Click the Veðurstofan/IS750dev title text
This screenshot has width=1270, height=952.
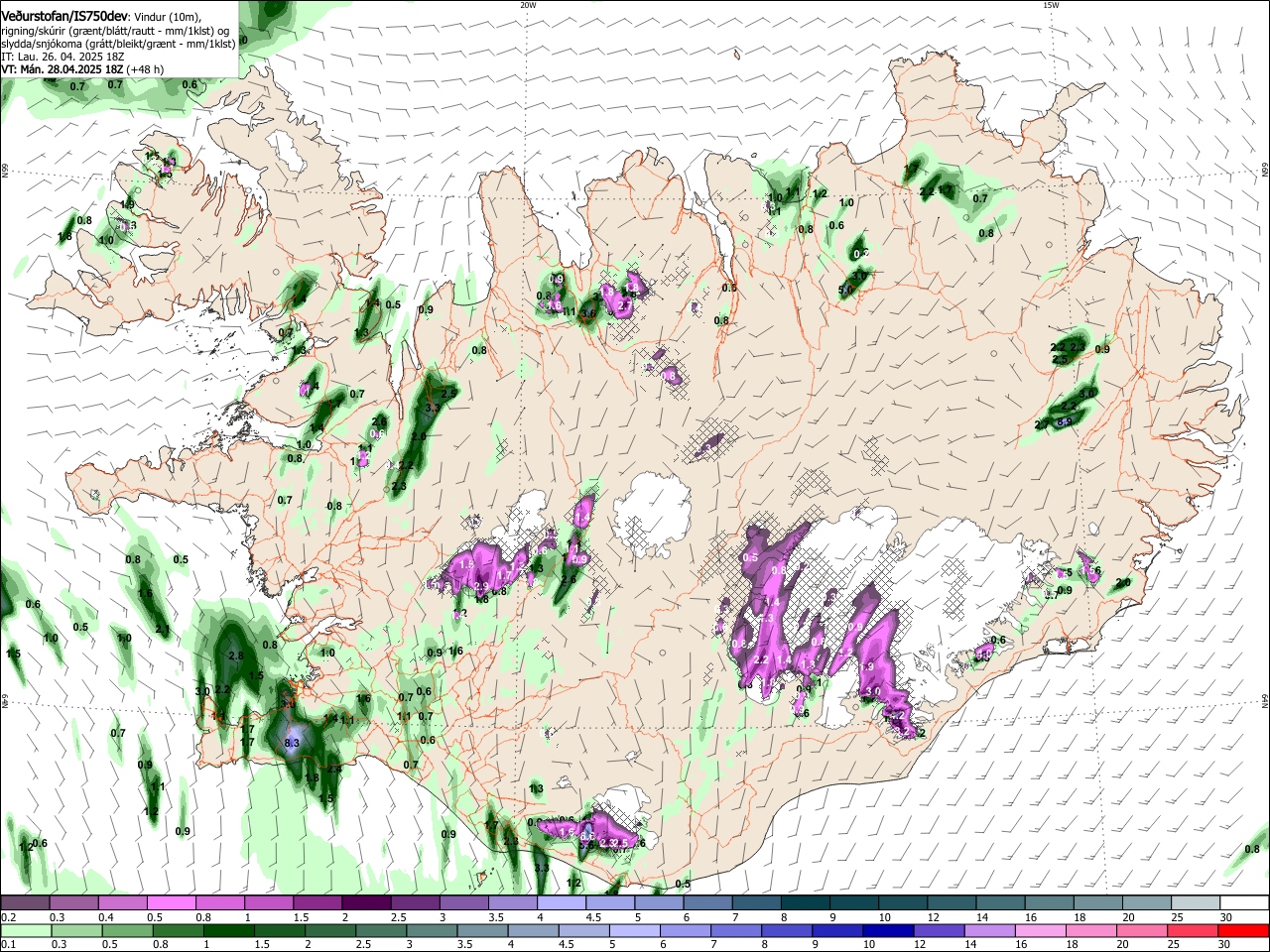coord(63,16)
